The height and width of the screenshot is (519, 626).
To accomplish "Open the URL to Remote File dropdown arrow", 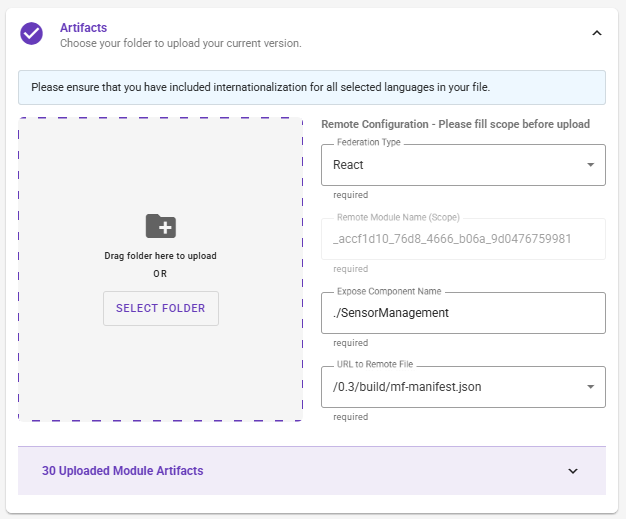I will tap(590, 386).
